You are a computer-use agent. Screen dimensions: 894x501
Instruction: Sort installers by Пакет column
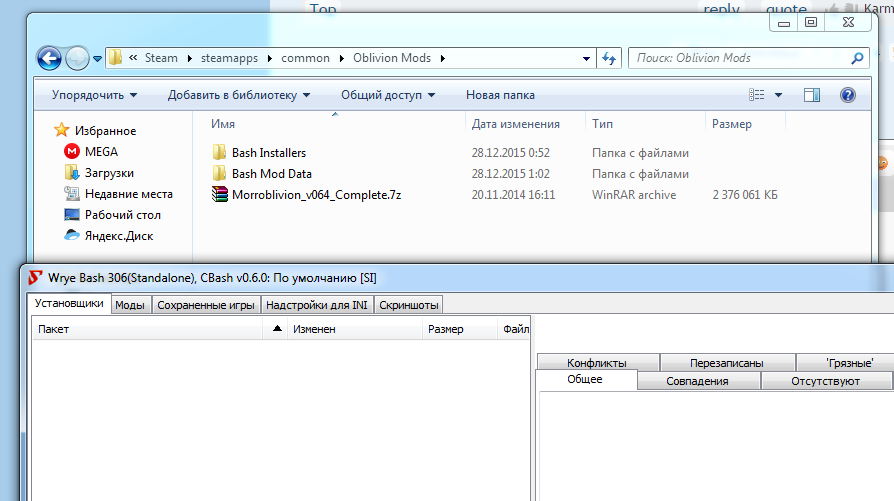pyautogui.click(x=148, y=329)
